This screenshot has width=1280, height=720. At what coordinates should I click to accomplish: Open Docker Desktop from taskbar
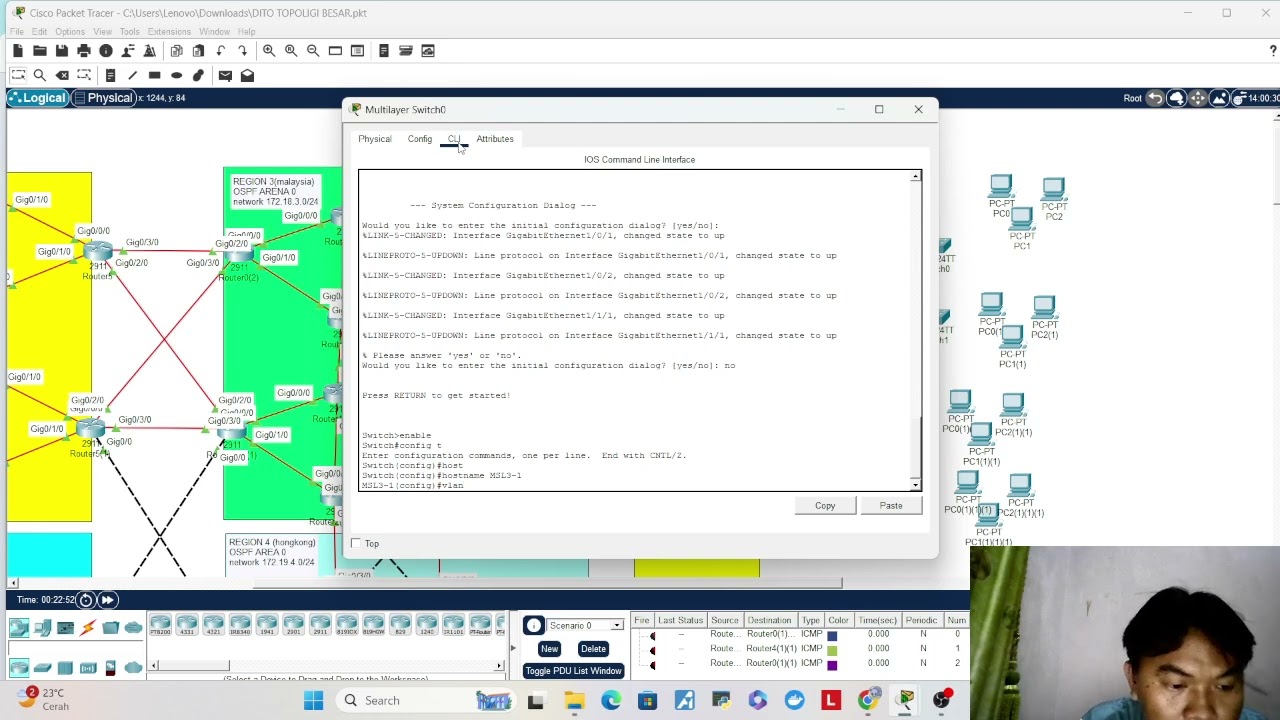[x=794, y=701]
